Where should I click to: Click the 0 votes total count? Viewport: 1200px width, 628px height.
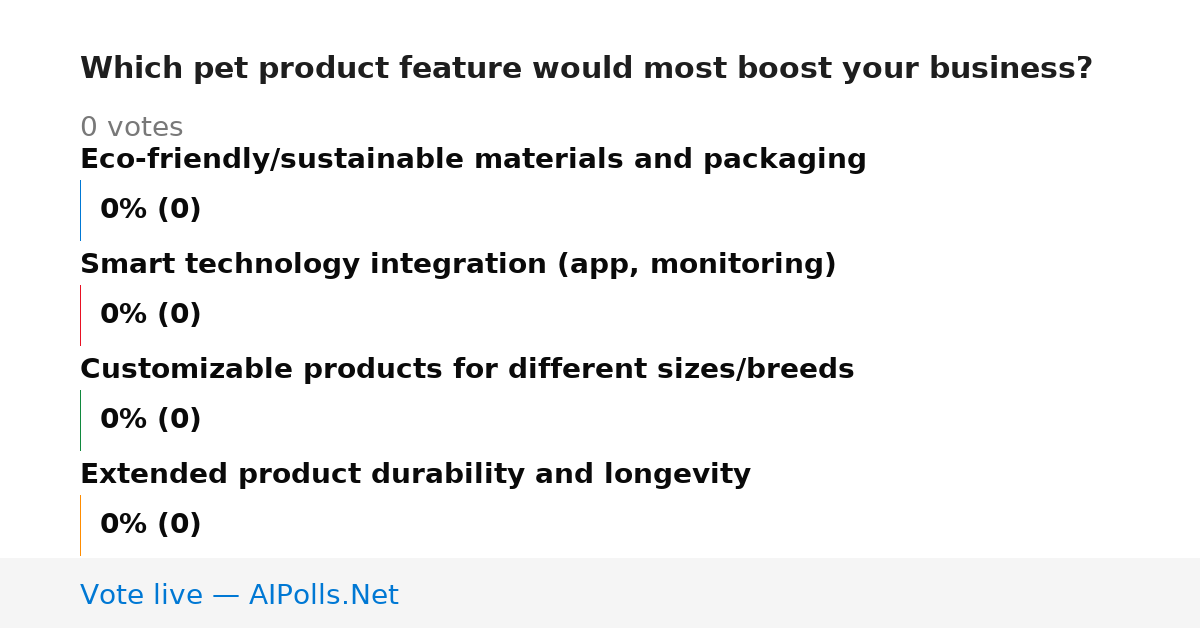click(x=131, y=128)
